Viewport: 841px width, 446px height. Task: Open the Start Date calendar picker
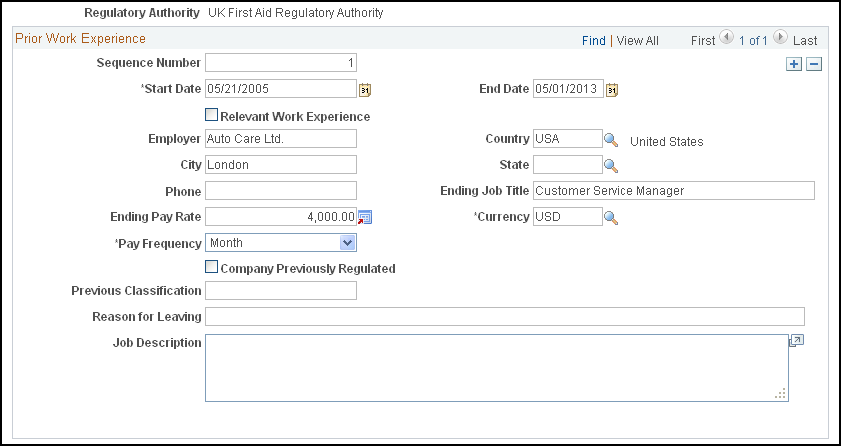(x=365, y=90)
